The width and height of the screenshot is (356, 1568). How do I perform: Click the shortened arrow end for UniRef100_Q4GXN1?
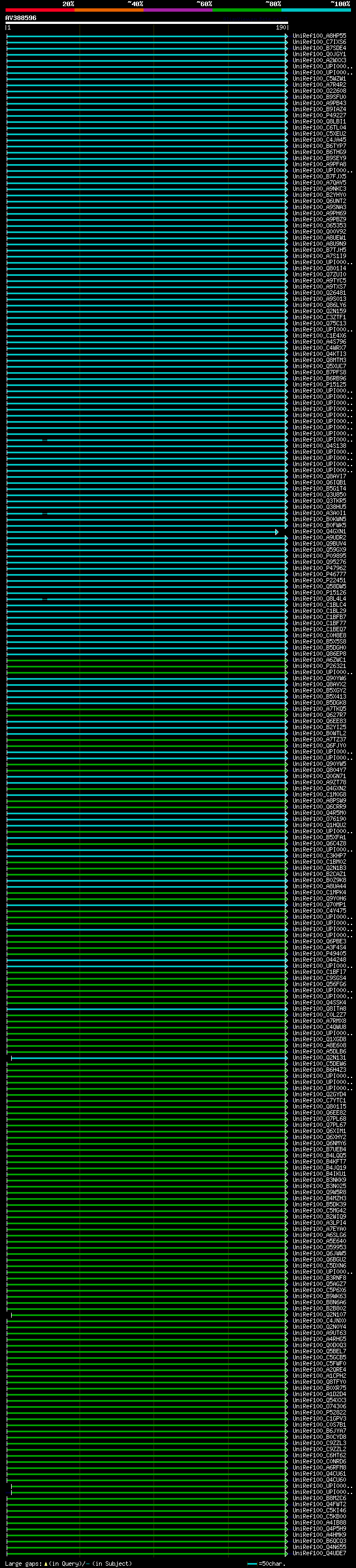tap(277, 532)
